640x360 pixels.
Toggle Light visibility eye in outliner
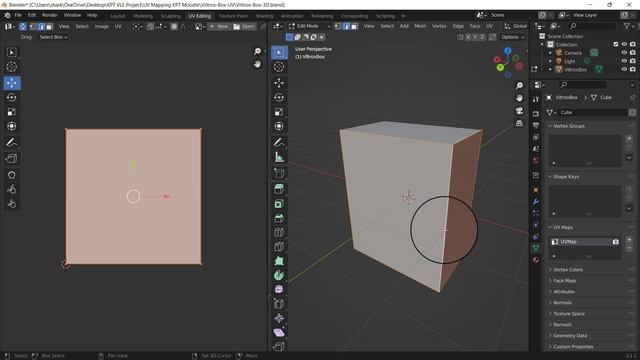pos(624,61)
